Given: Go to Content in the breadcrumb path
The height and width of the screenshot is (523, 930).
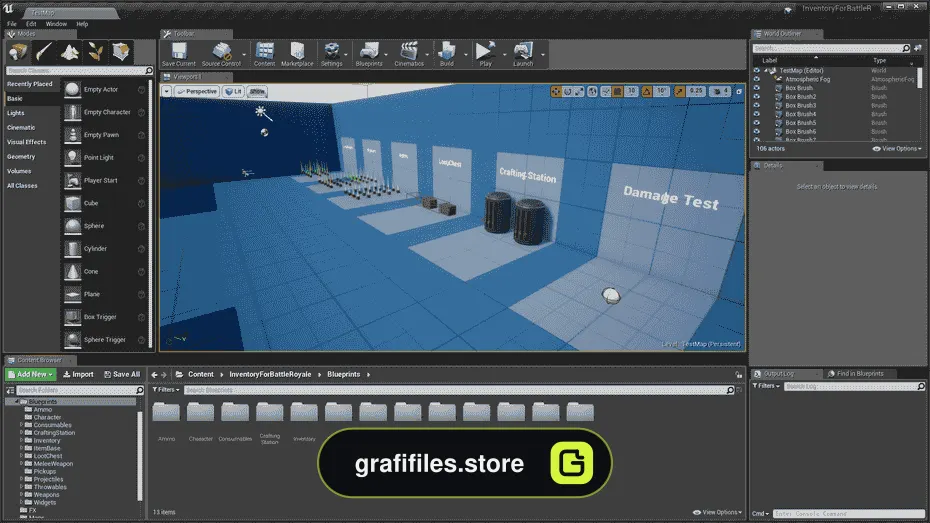Looking at the screenshot, I should click(200, 374).
